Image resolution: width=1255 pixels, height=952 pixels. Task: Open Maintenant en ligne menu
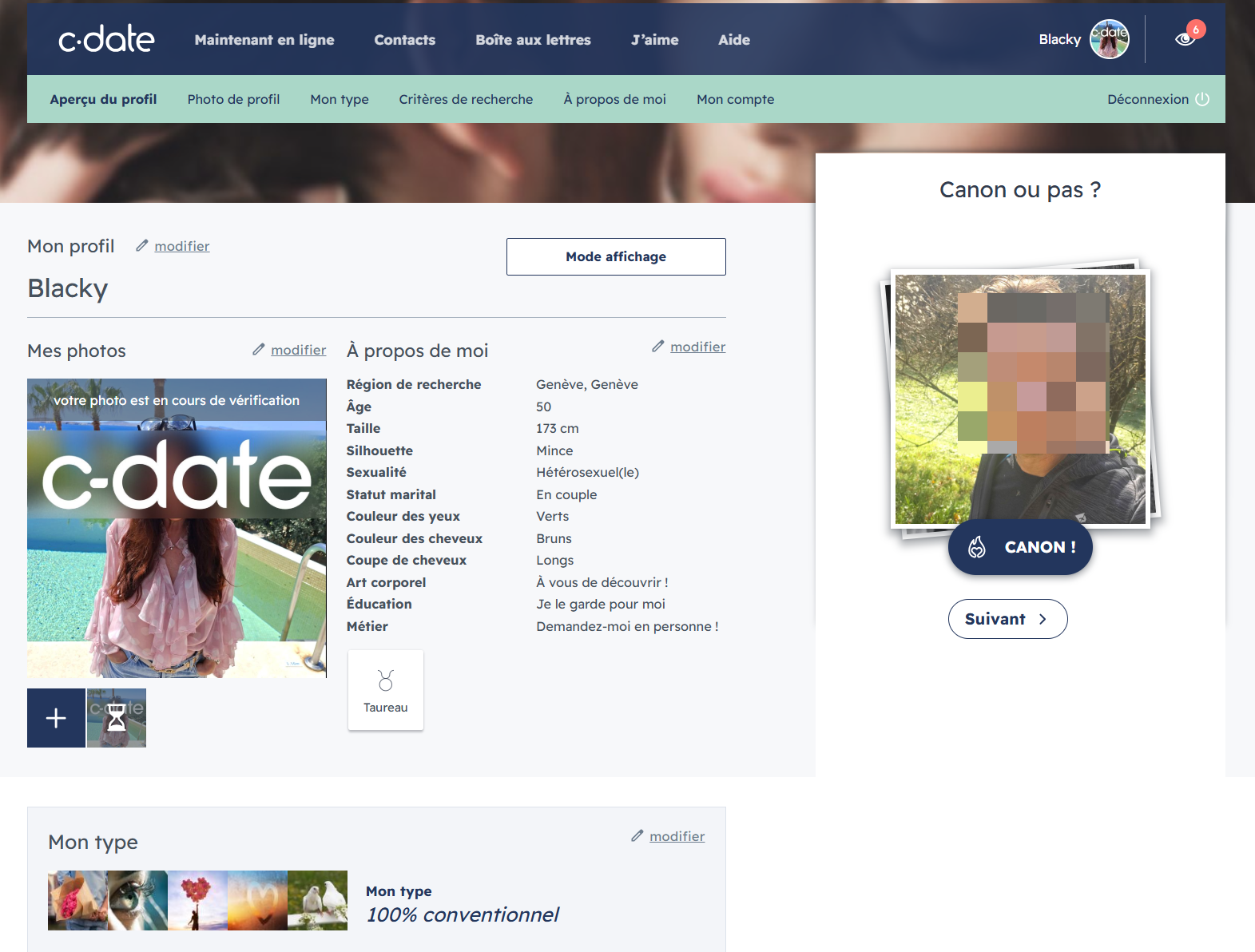264,39
